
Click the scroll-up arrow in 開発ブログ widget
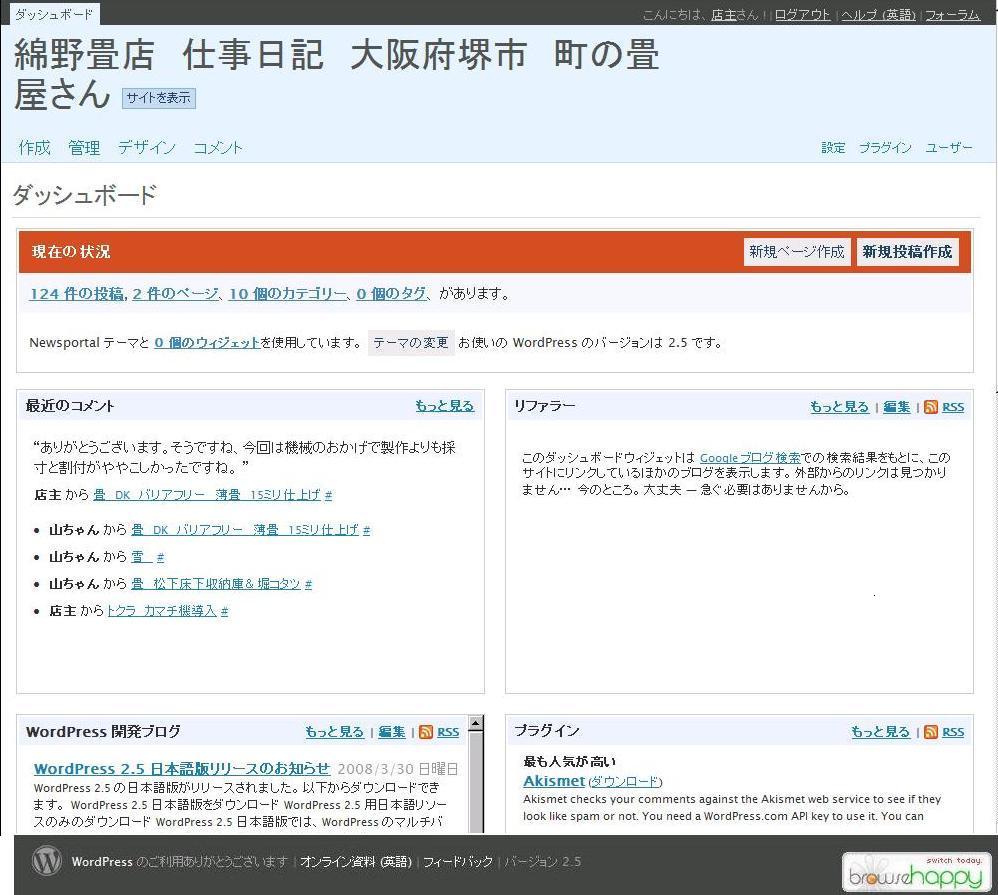475,723
